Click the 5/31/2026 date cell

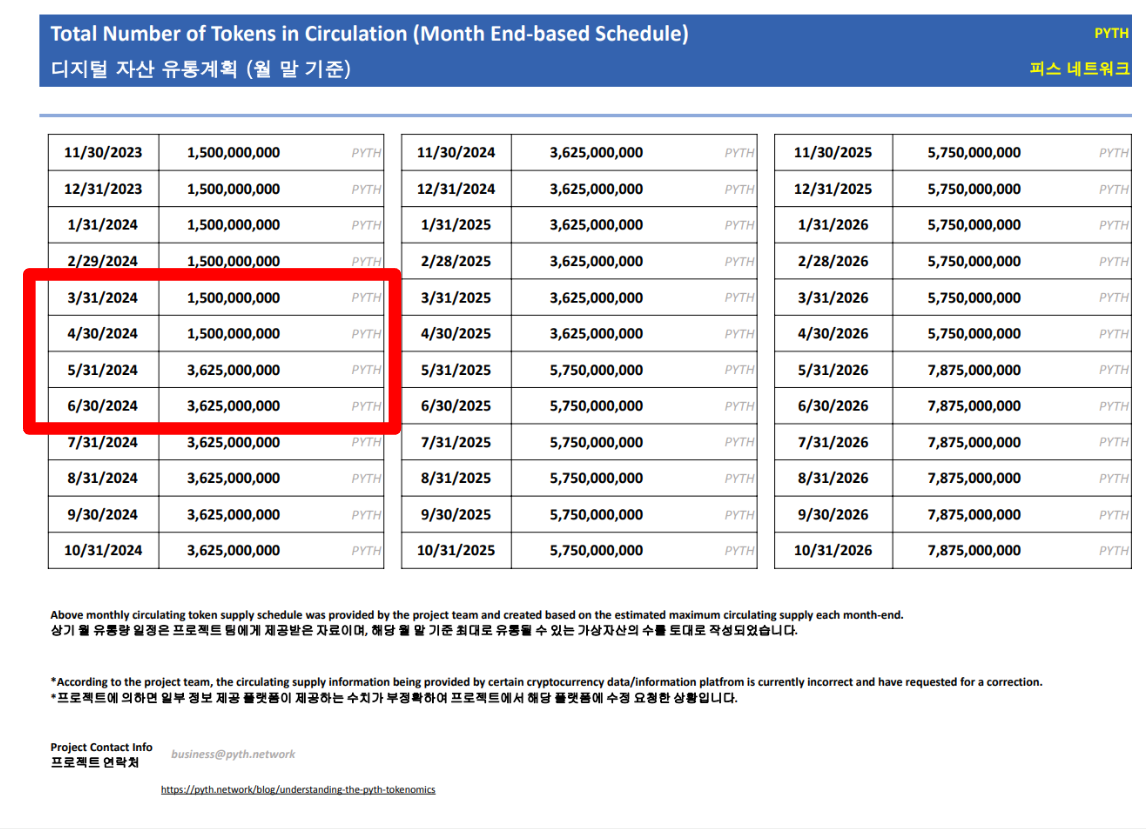click(x=833, y=370)
